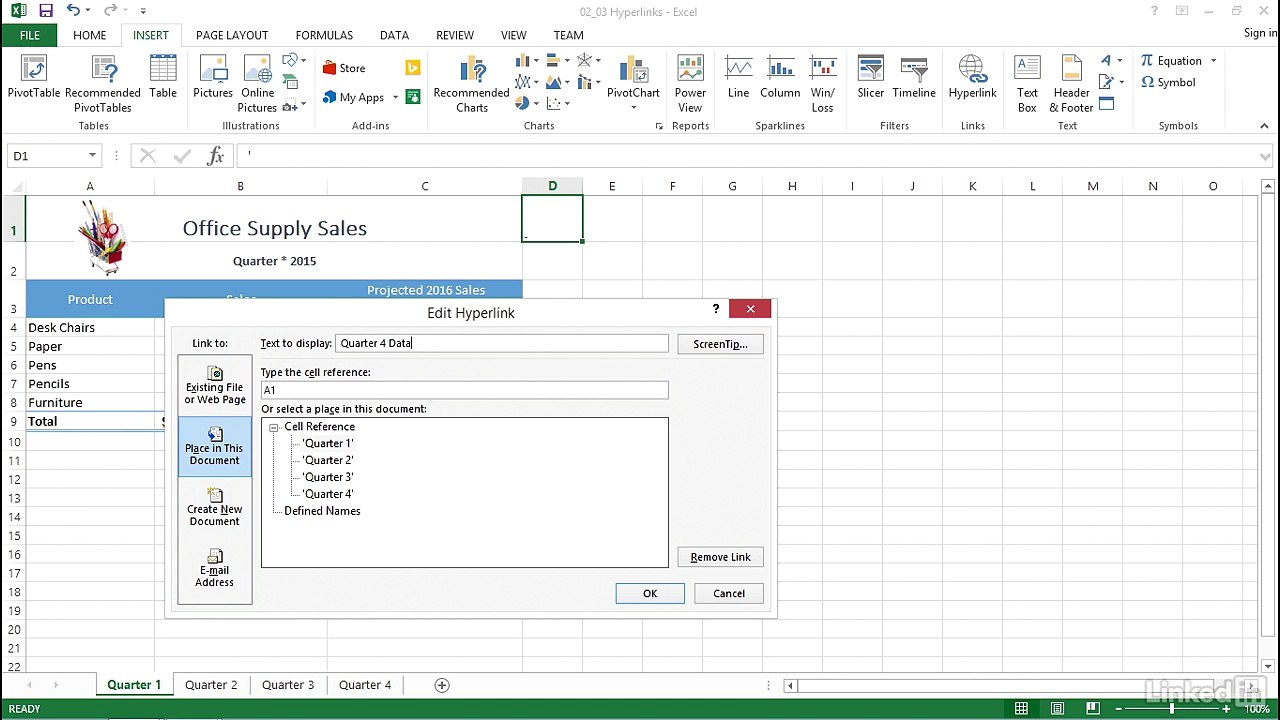1280x720 pixels.
Task: Insert a PivotChart
Action: 633,83
